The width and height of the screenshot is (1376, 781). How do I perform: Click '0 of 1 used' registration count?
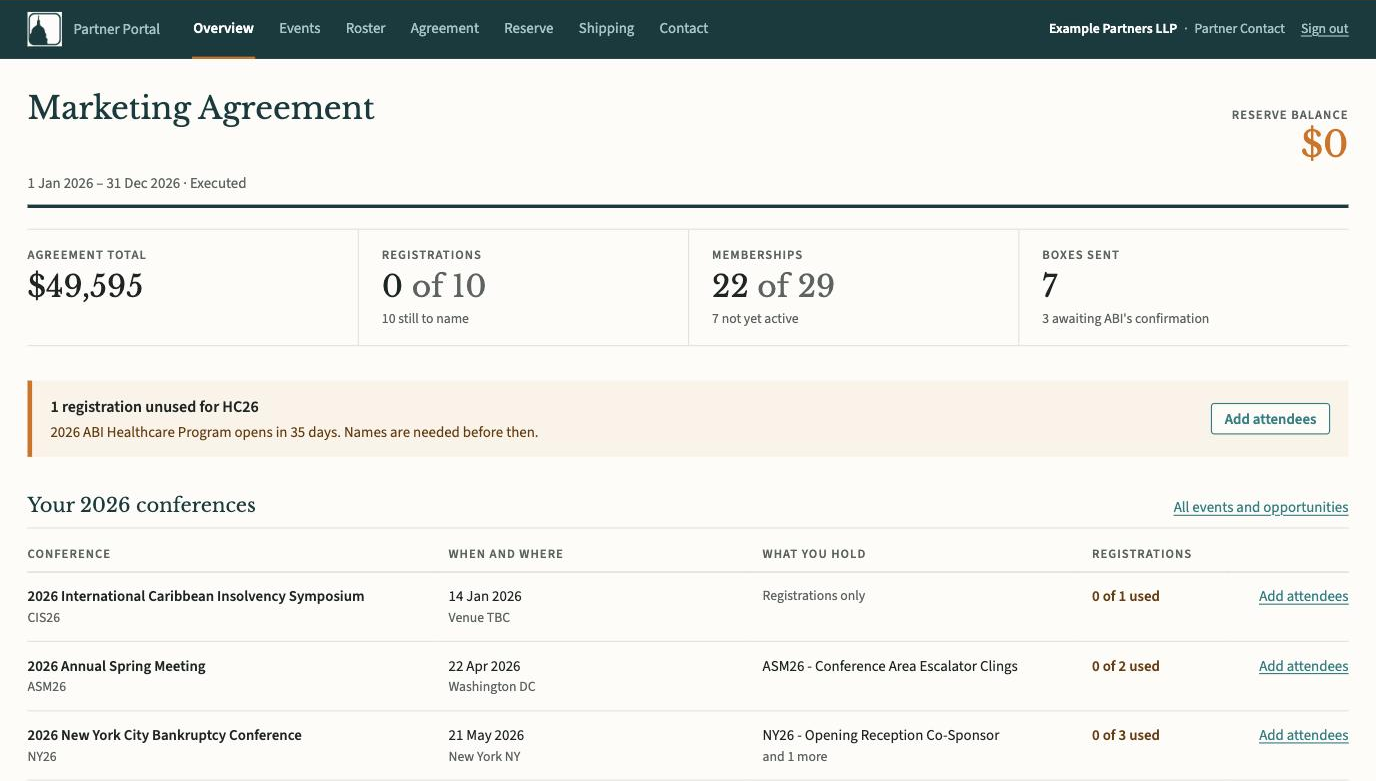point(1125,596)
